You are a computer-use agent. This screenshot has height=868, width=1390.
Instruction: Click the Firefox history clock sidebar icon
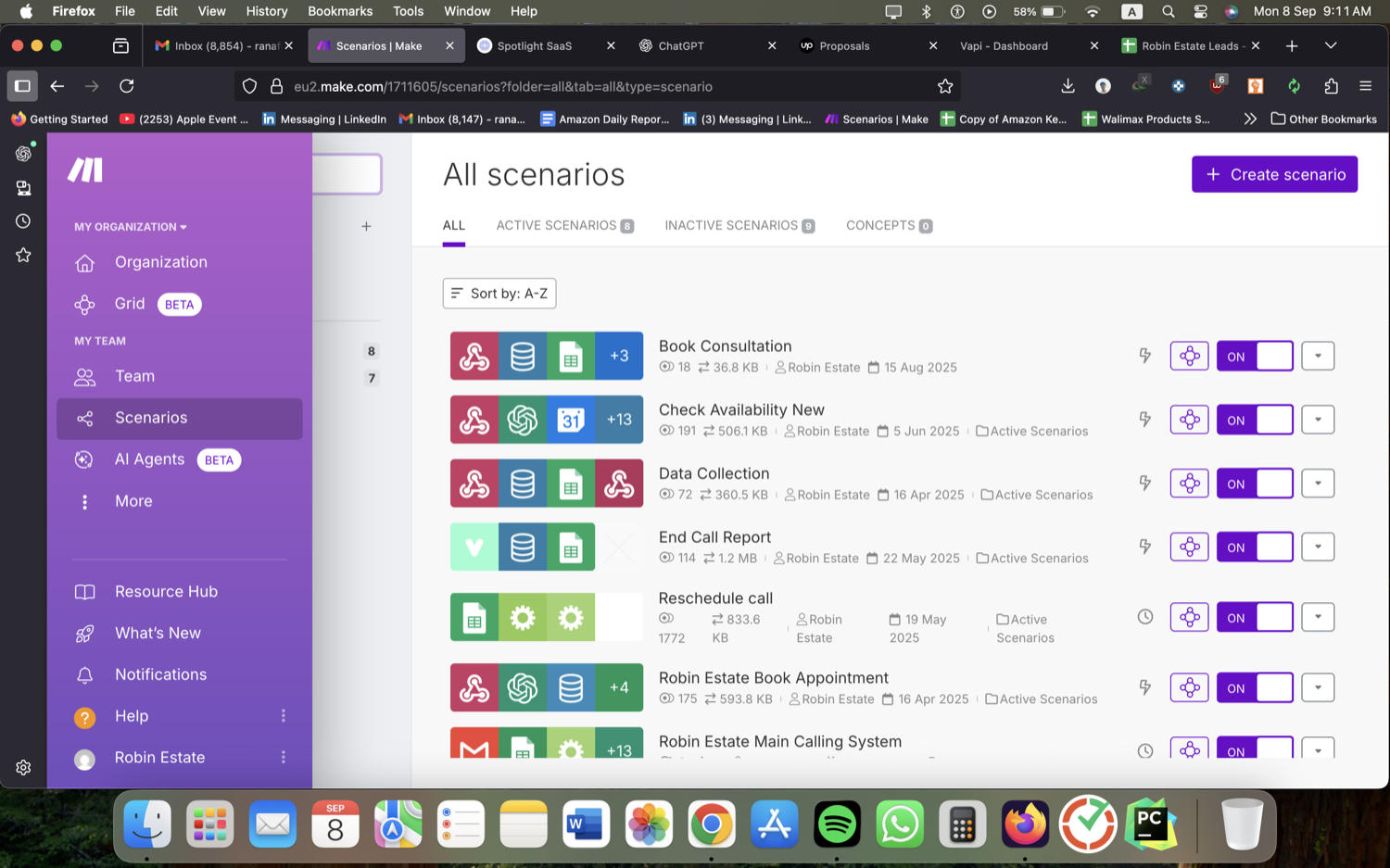[23, 221]
